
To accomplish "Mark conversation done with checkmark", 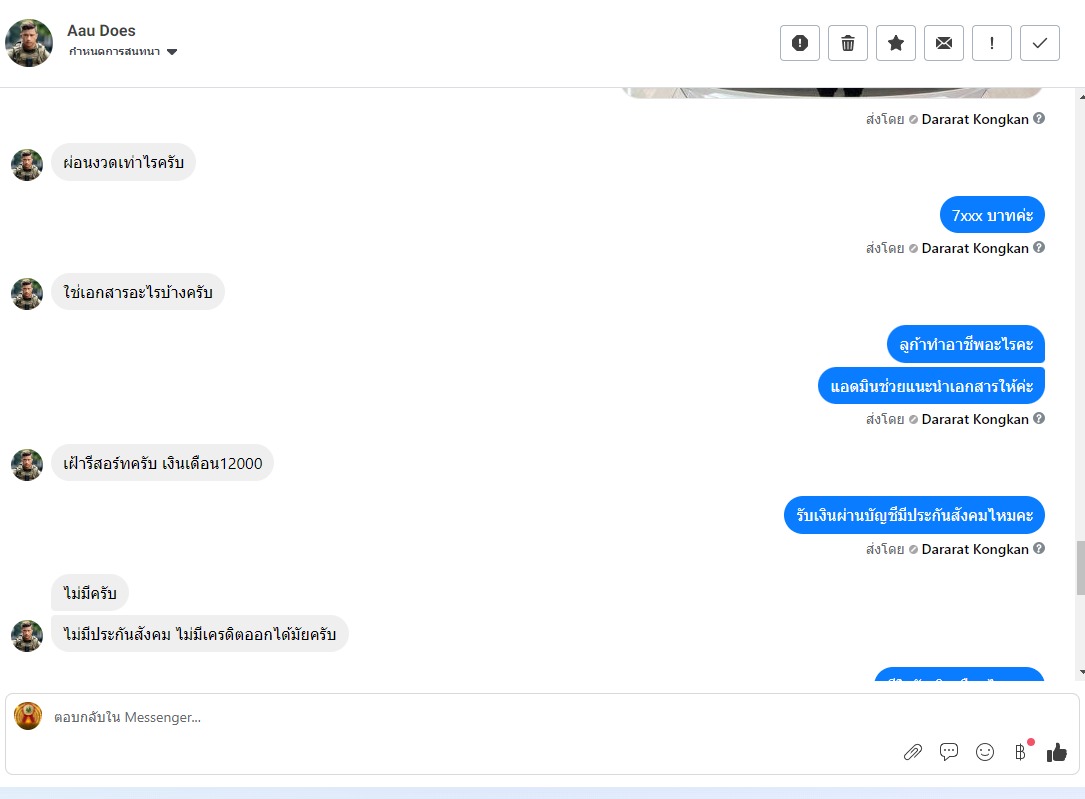I will tap(1039, 43).
